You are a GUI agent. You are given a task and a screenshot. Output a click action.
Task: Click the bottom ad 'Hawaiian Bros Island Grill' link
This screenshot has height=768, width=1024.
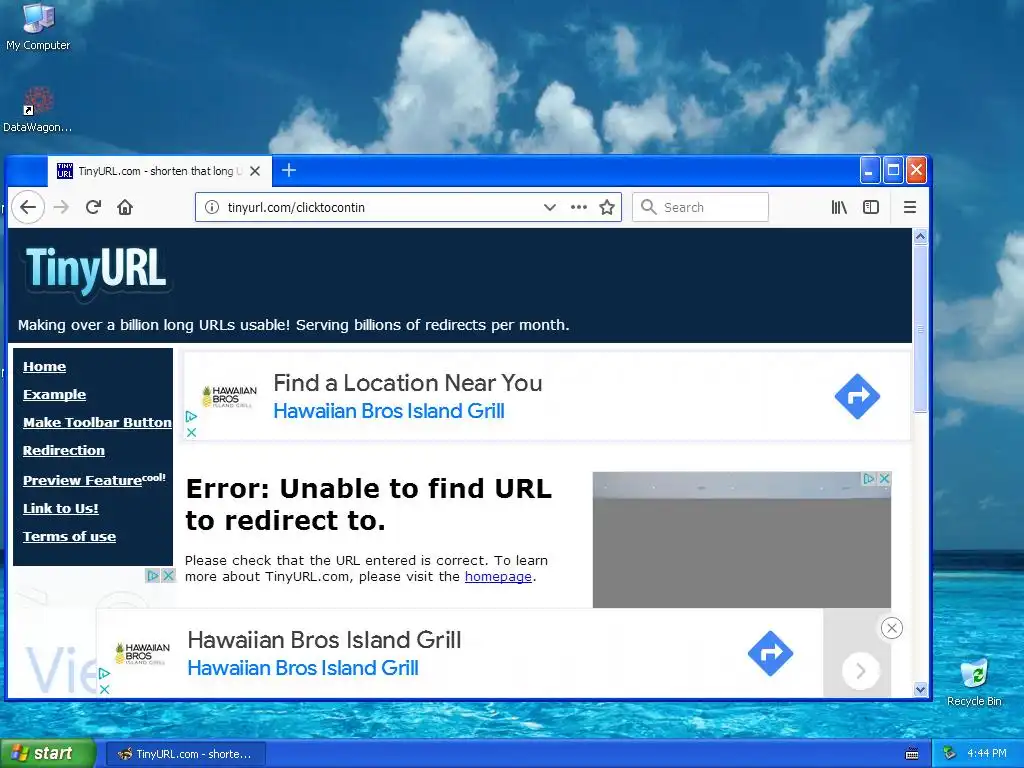(x=303, y=668)
